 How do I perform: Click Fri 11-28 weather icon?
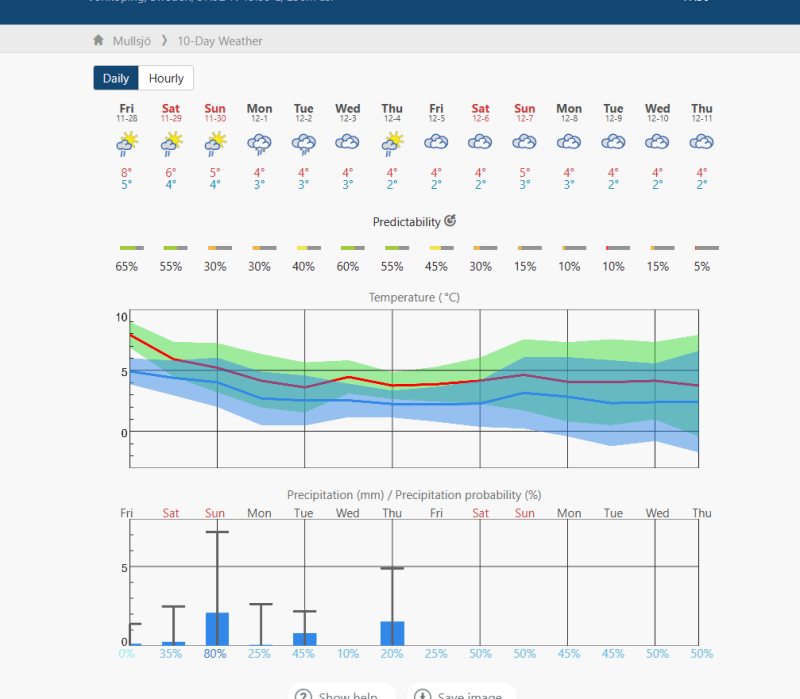tap(127, 143)
